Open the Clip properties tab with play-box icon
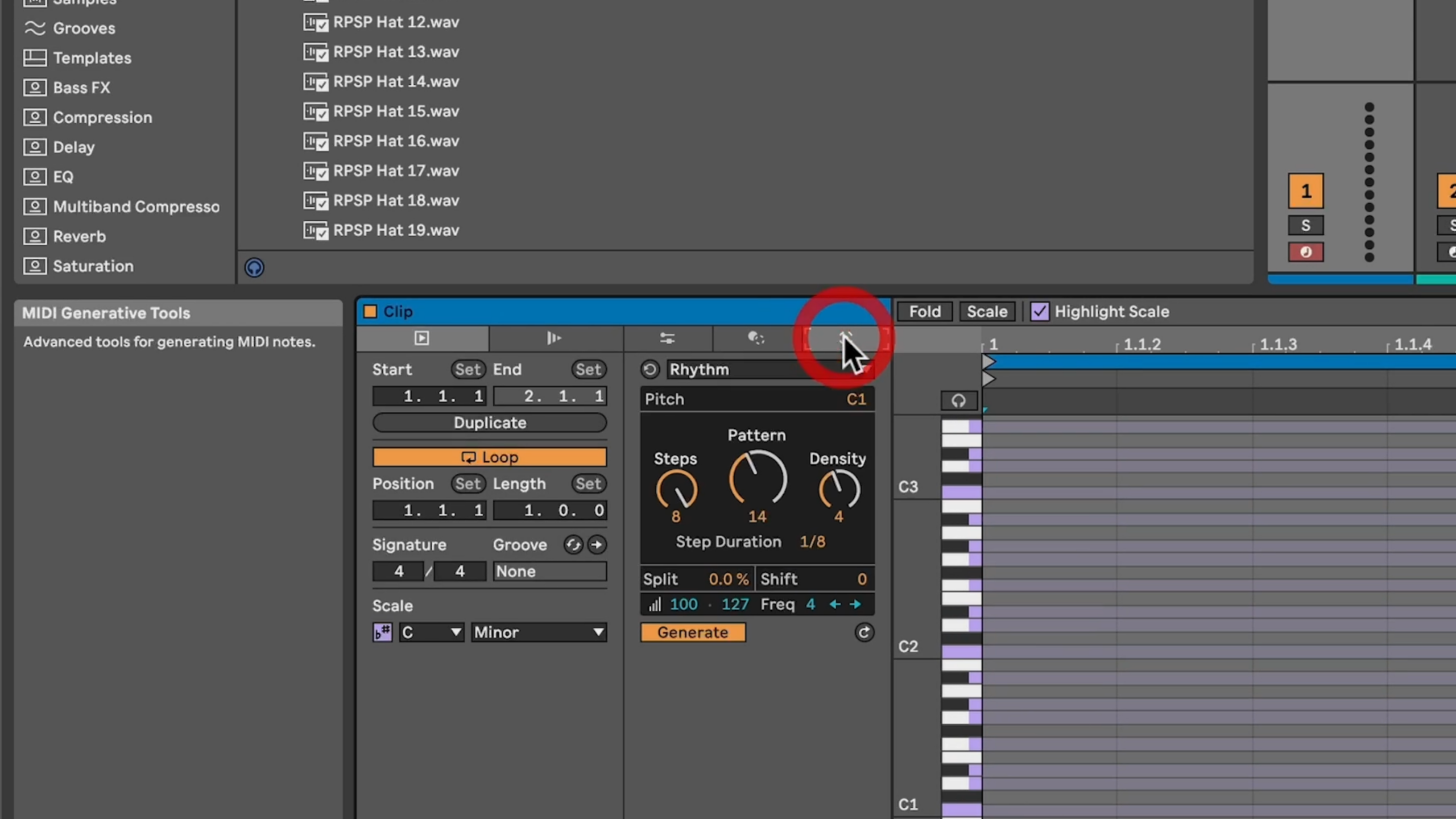This screenshot has height=819, width=1456. [x=421, y=338]
